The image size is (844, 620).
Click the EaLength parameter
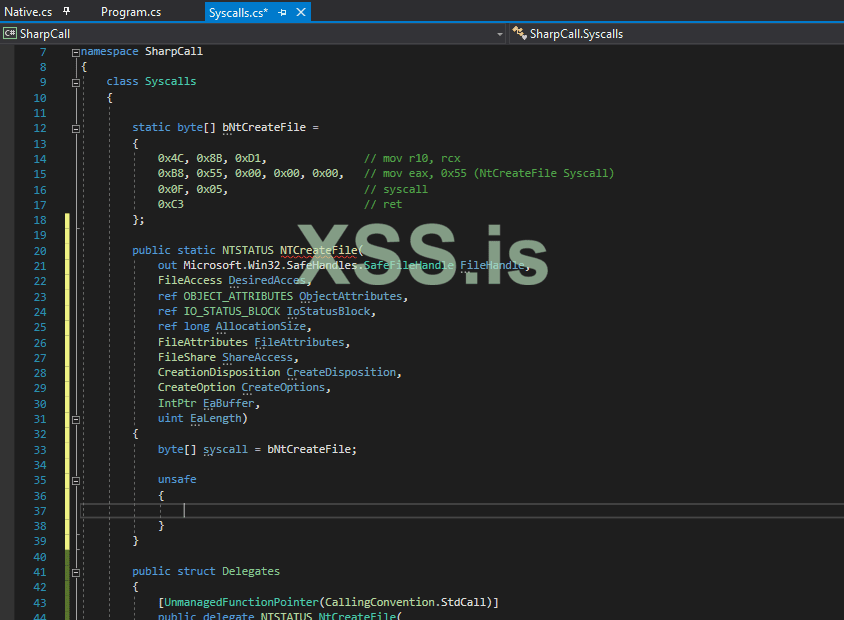pyautogui.click(x=215, y=418)
